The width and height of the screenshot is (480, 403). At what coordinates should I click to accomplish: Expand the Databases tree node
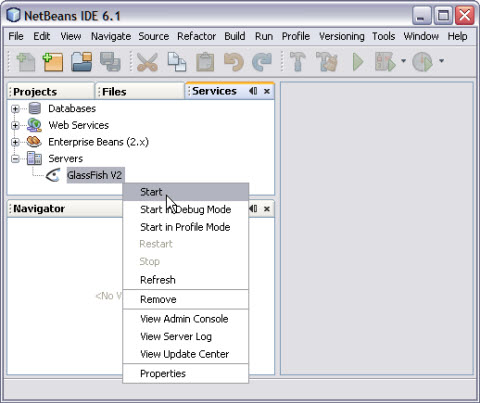[15, 109]
